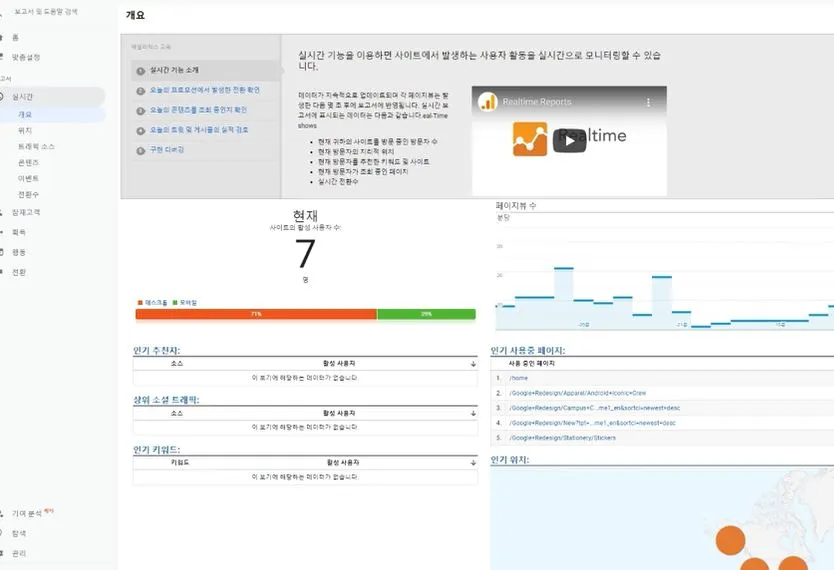Image resolution: width=834 pixels, height=570 pixels.
Task: Open the tutorial link about today's promotion conversions
Action: tap(205, 90)
